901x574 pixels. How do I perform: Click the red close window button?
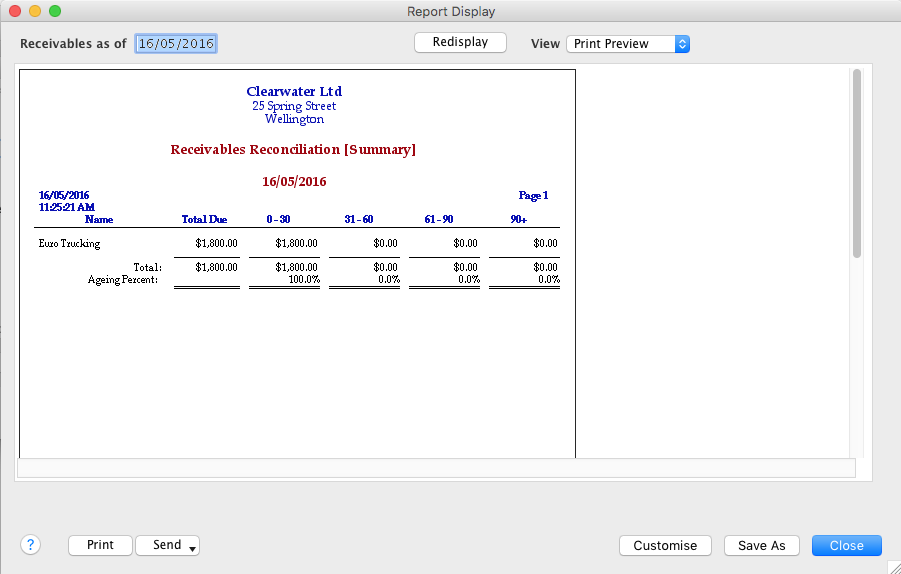15,11
